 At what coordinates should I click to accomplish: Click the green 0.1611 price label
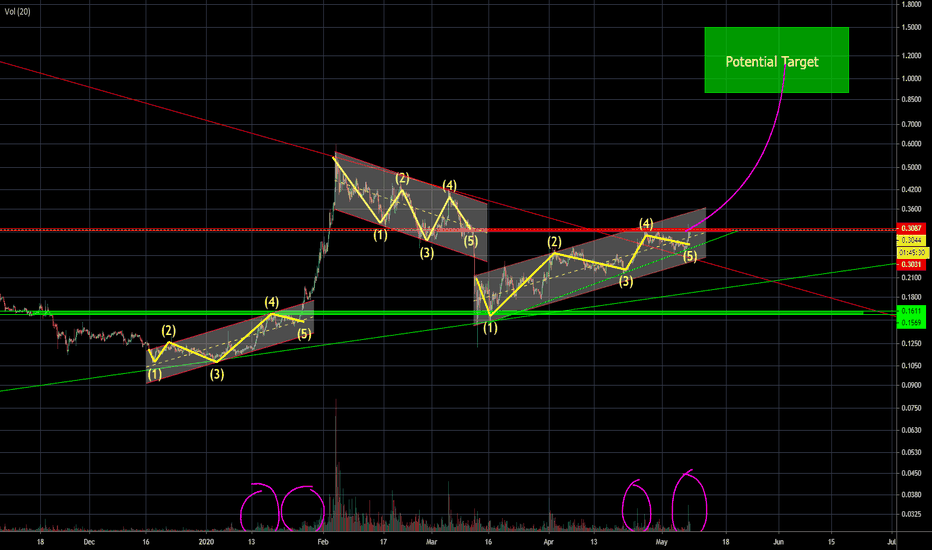911,311
